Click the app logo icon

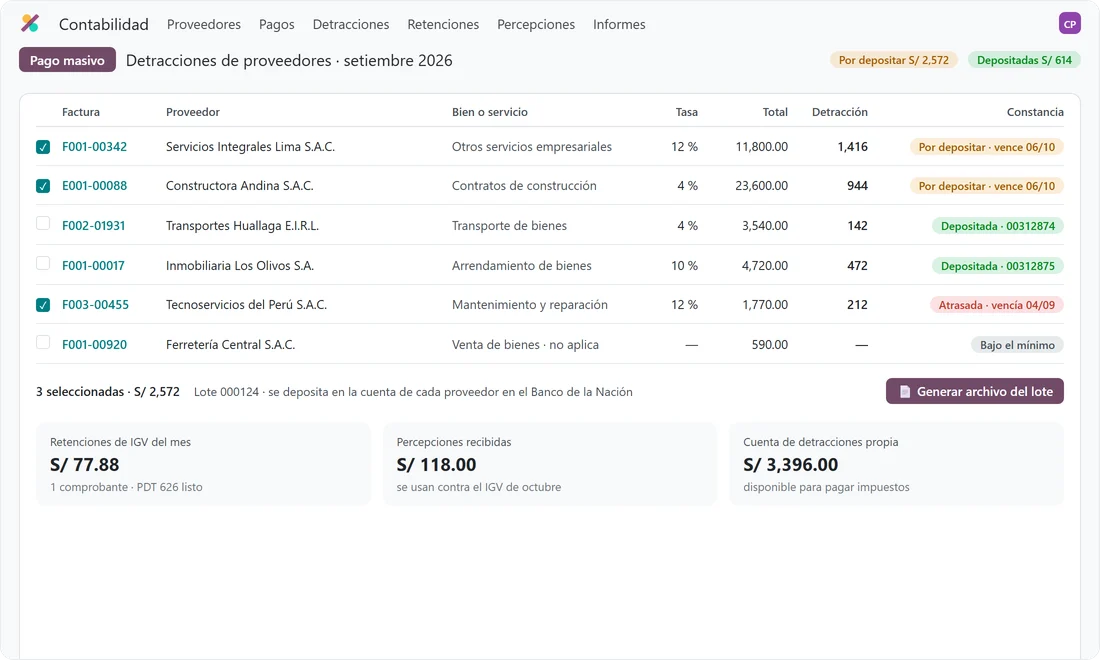(x=29, y=23)
